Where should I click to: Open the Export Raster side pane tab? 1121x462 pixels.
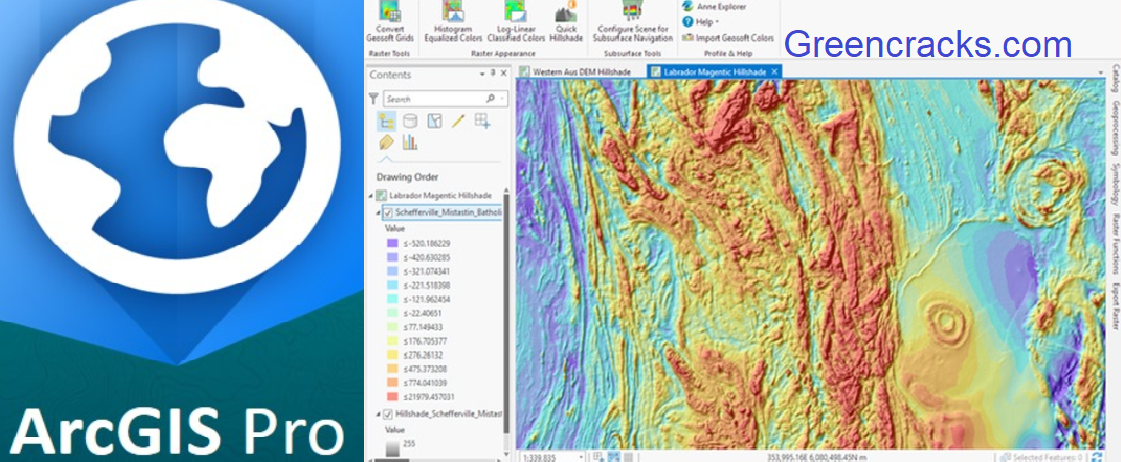pos(1115,308)
